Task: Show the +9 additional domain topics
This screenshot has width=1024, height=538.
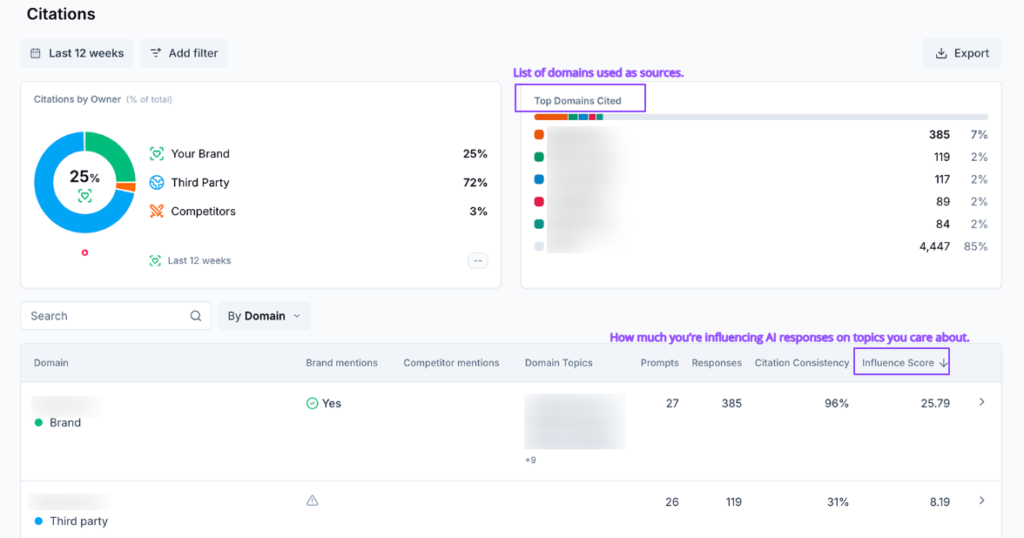Action: tap(531, 460)
